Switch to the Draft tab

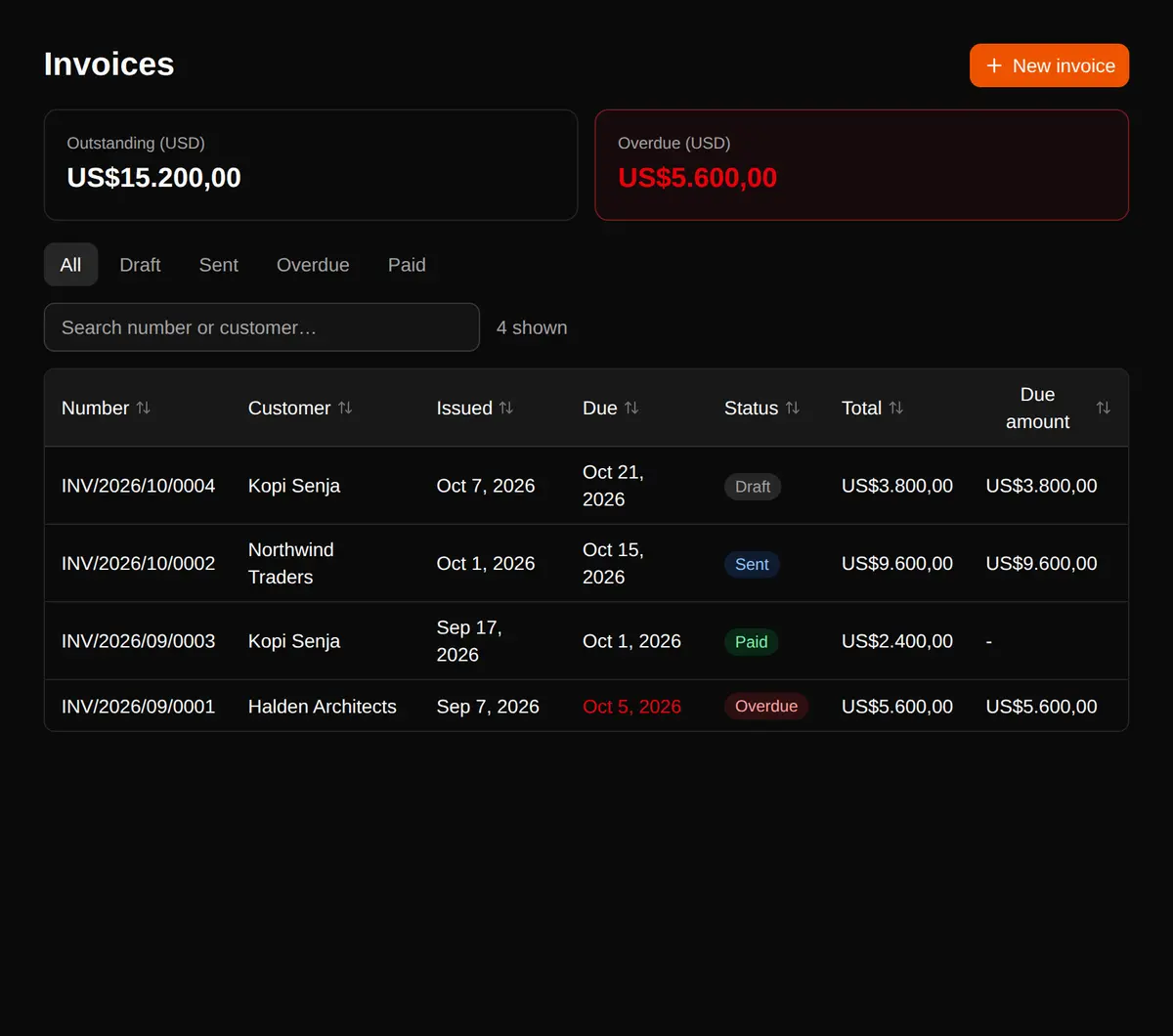click(x=140, y=265)
